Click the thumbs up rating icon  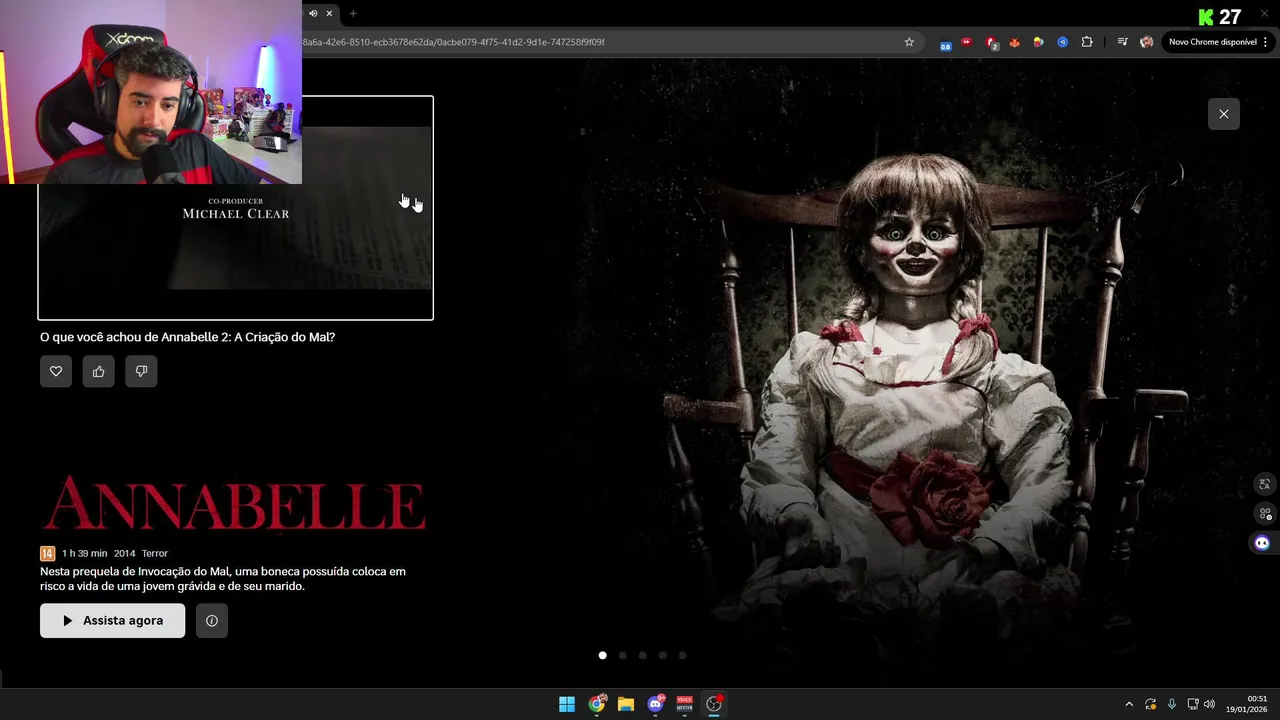98,371
